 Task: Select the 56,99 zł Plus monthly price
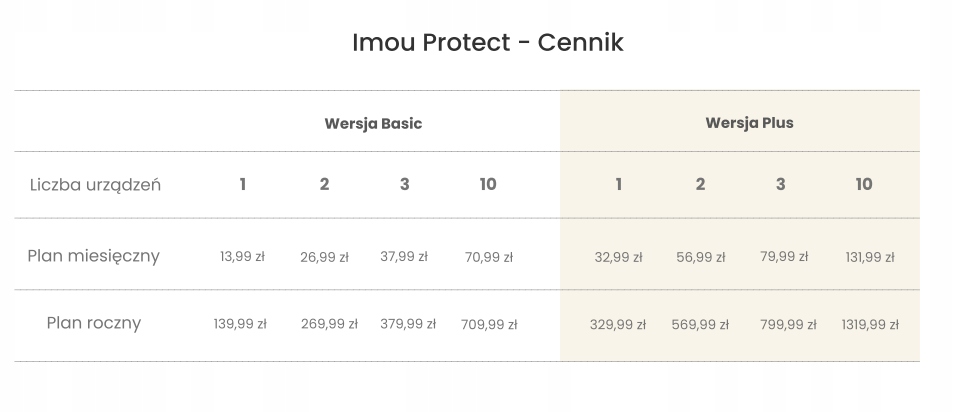click(701, 257)
